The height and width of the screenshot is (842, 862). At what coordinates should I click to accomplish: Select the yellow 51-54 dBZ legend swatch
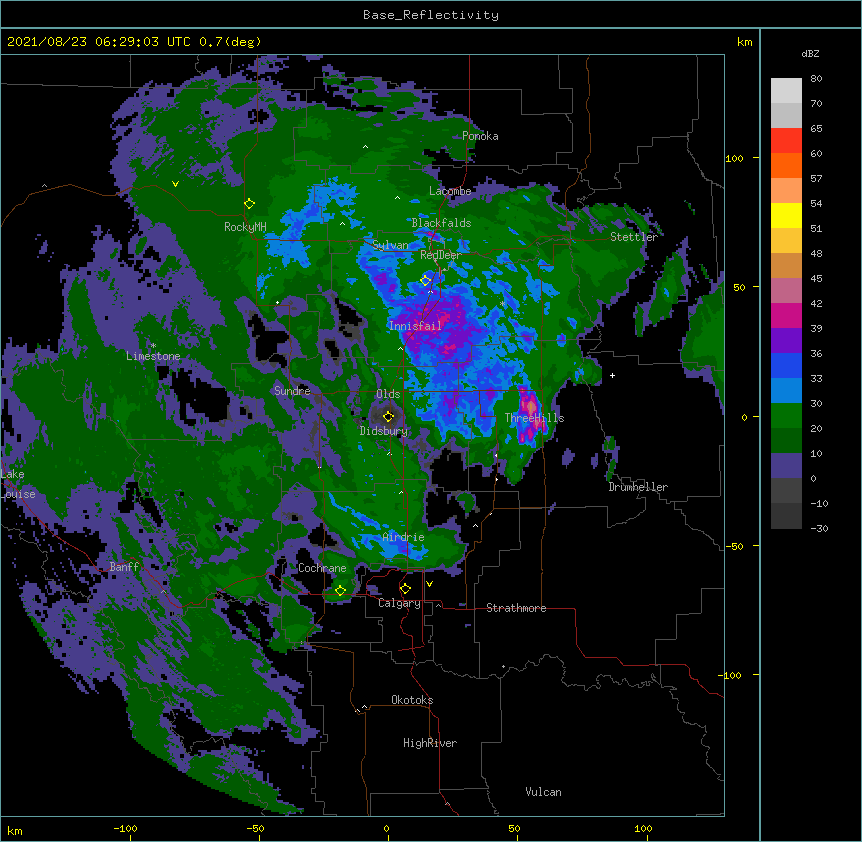coord(786,215)
